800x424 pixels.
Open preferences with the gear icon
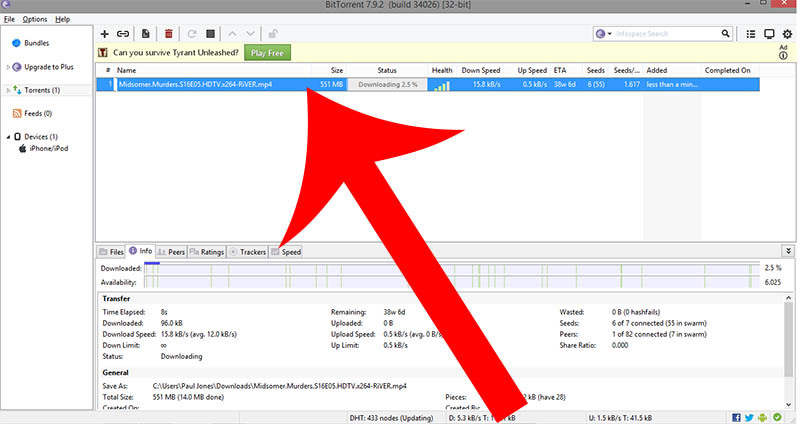pyautogui.click(x=787, y=34)
